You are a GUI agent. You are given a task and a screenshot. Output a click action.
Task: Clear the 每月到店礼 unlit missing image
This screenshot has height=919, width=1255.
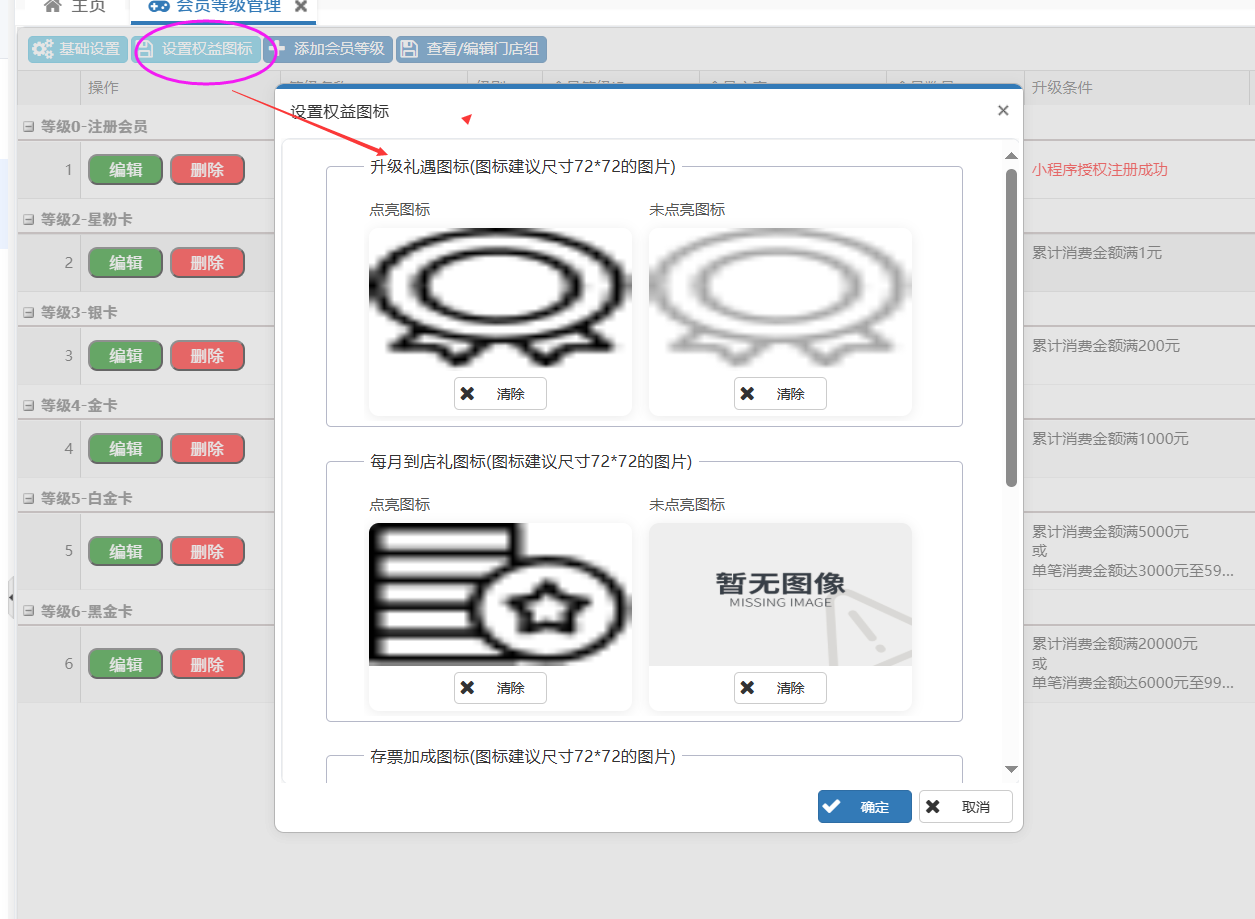[x=780, y=688]
